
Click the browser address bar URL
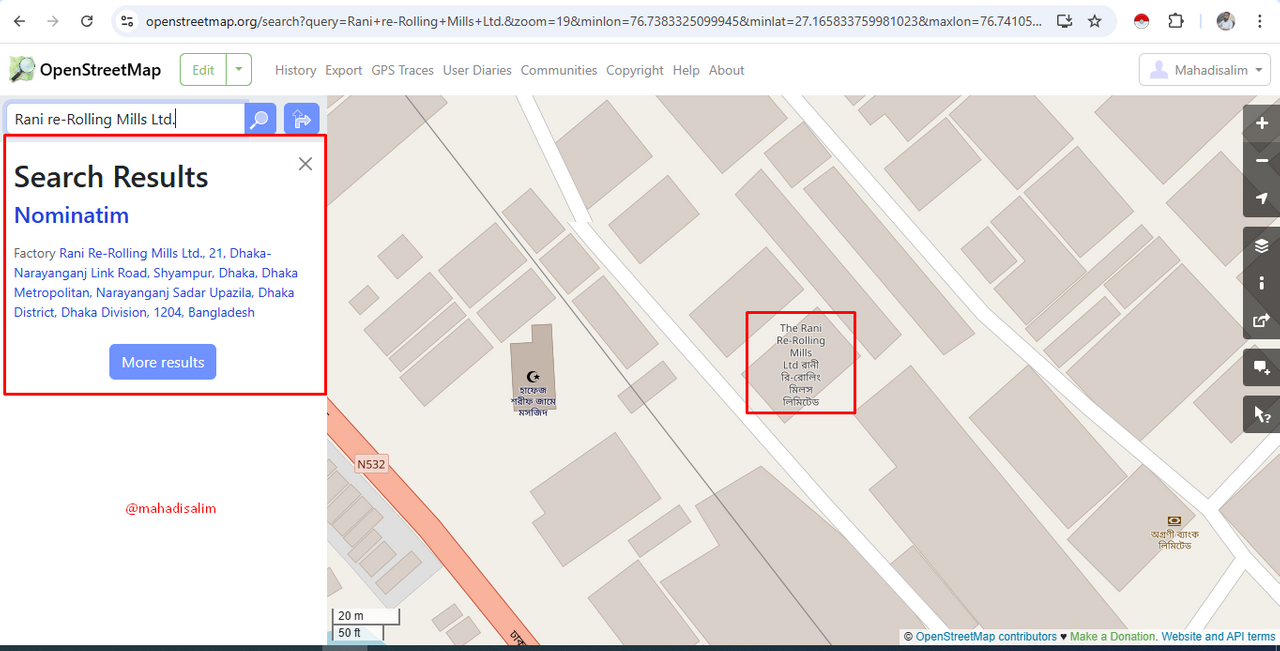click(595, 21)
